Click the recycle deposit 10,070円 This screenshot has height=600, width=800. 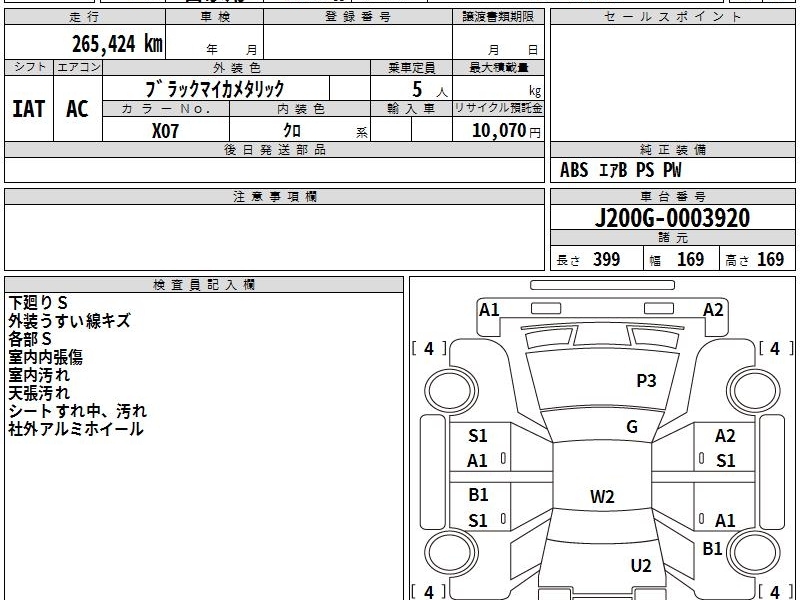click(x=506, y=131)
